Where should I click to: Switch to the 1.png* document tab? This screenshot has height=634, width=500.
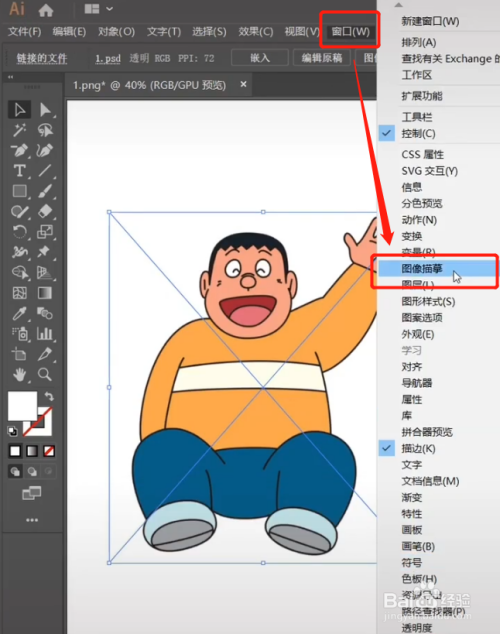pyautogui.click(x=149, y=85)
